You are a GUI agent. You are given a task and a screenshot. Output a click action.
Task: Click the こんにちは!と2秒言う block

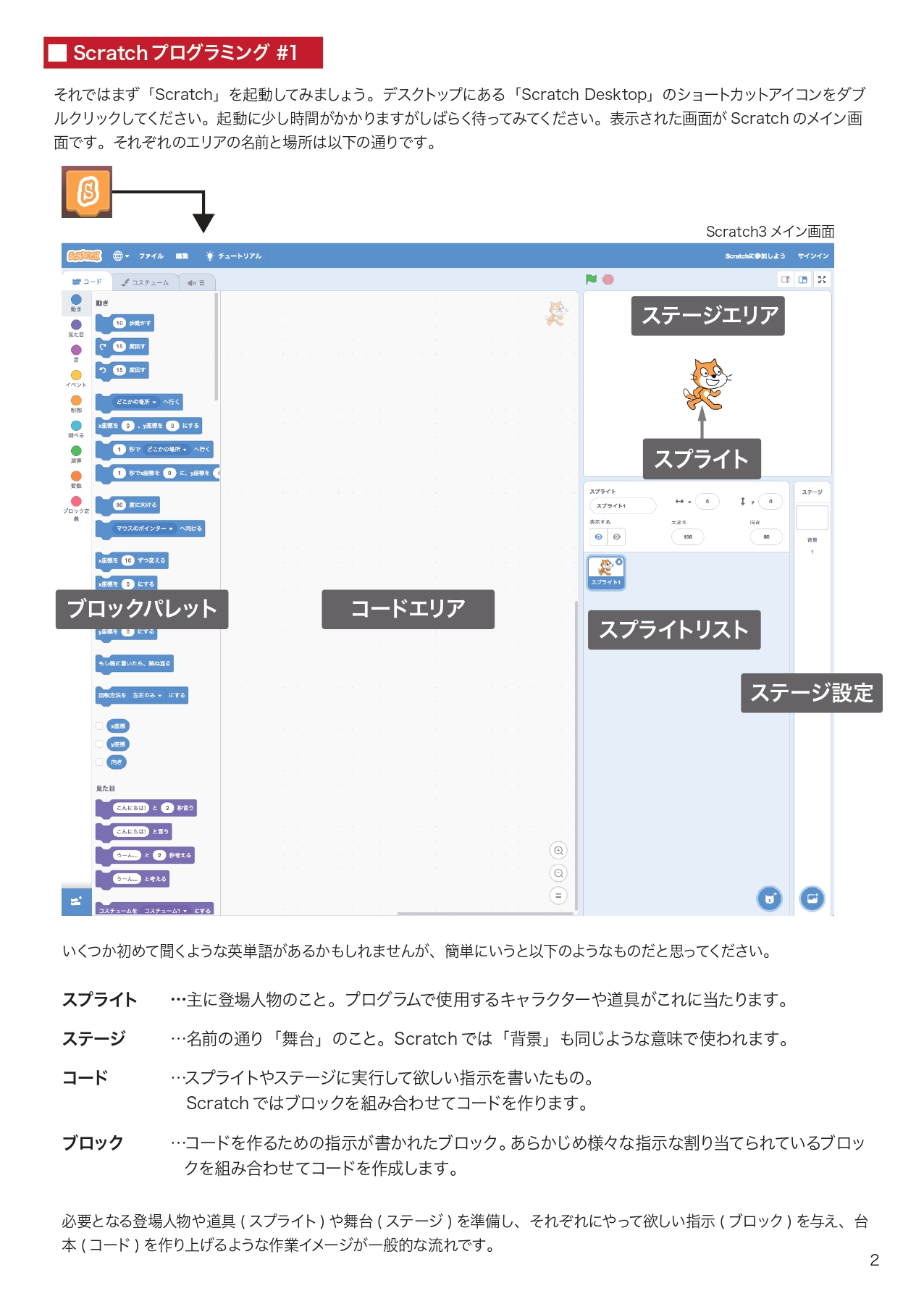146,808
